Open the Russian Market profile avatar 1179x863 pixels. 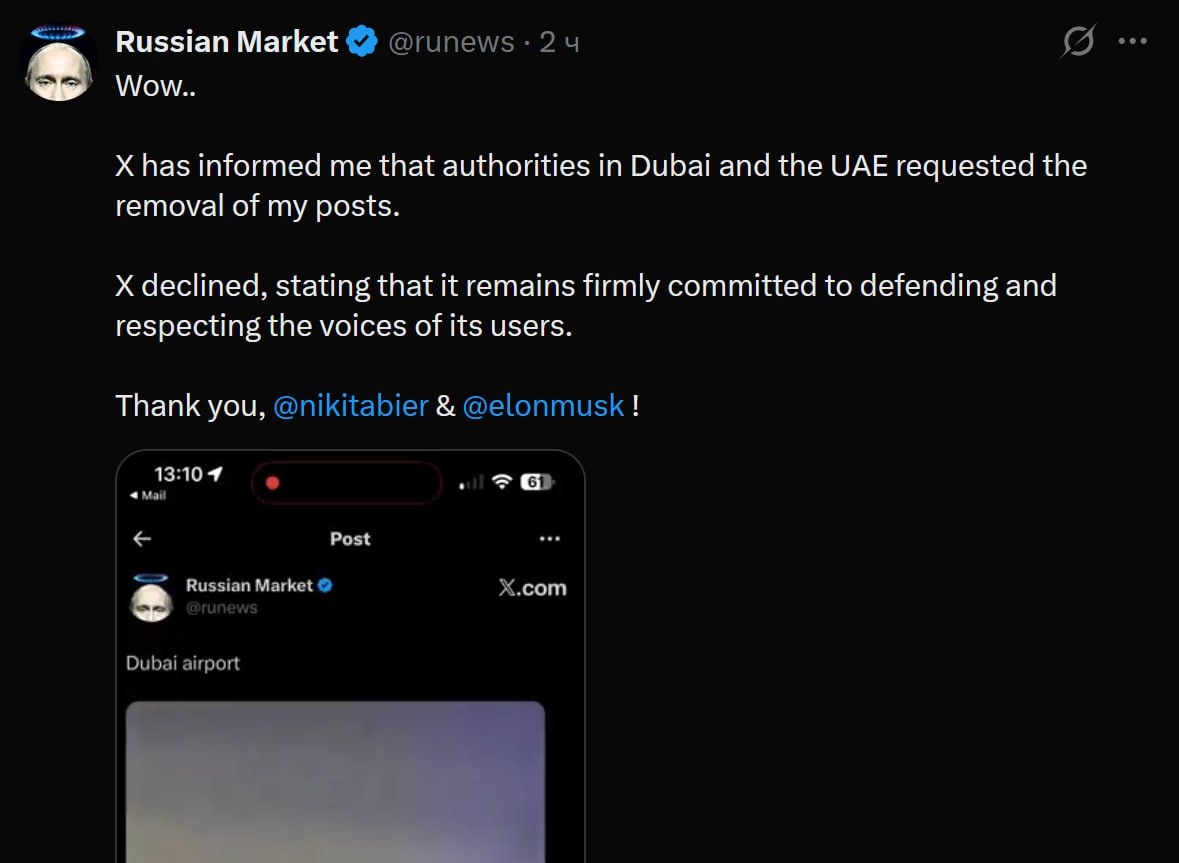pyautogui.click(x=59, y=64)
